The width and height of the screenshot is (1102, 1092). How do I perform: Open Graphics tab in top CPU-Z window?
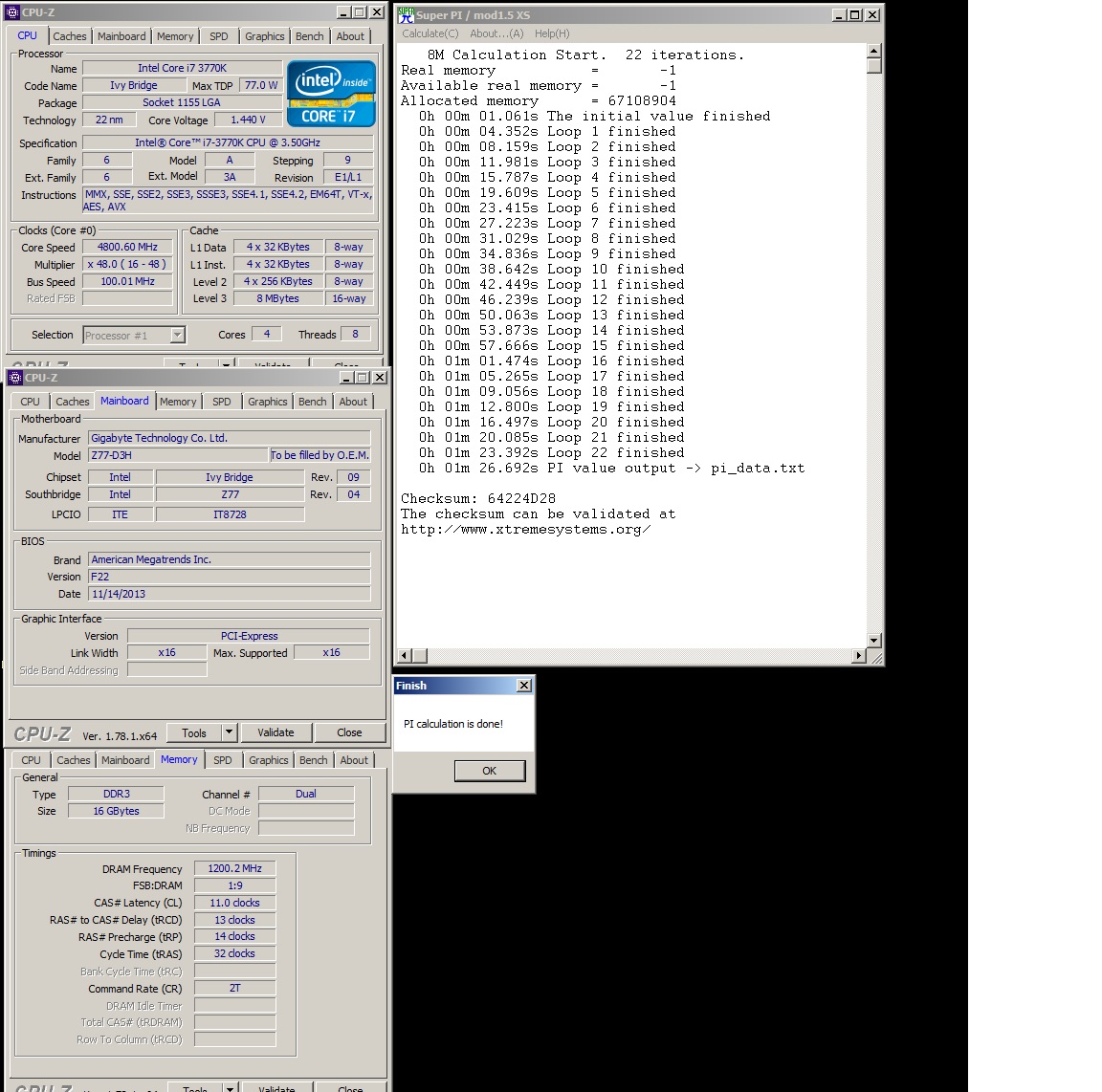click(x=265, y=36)
